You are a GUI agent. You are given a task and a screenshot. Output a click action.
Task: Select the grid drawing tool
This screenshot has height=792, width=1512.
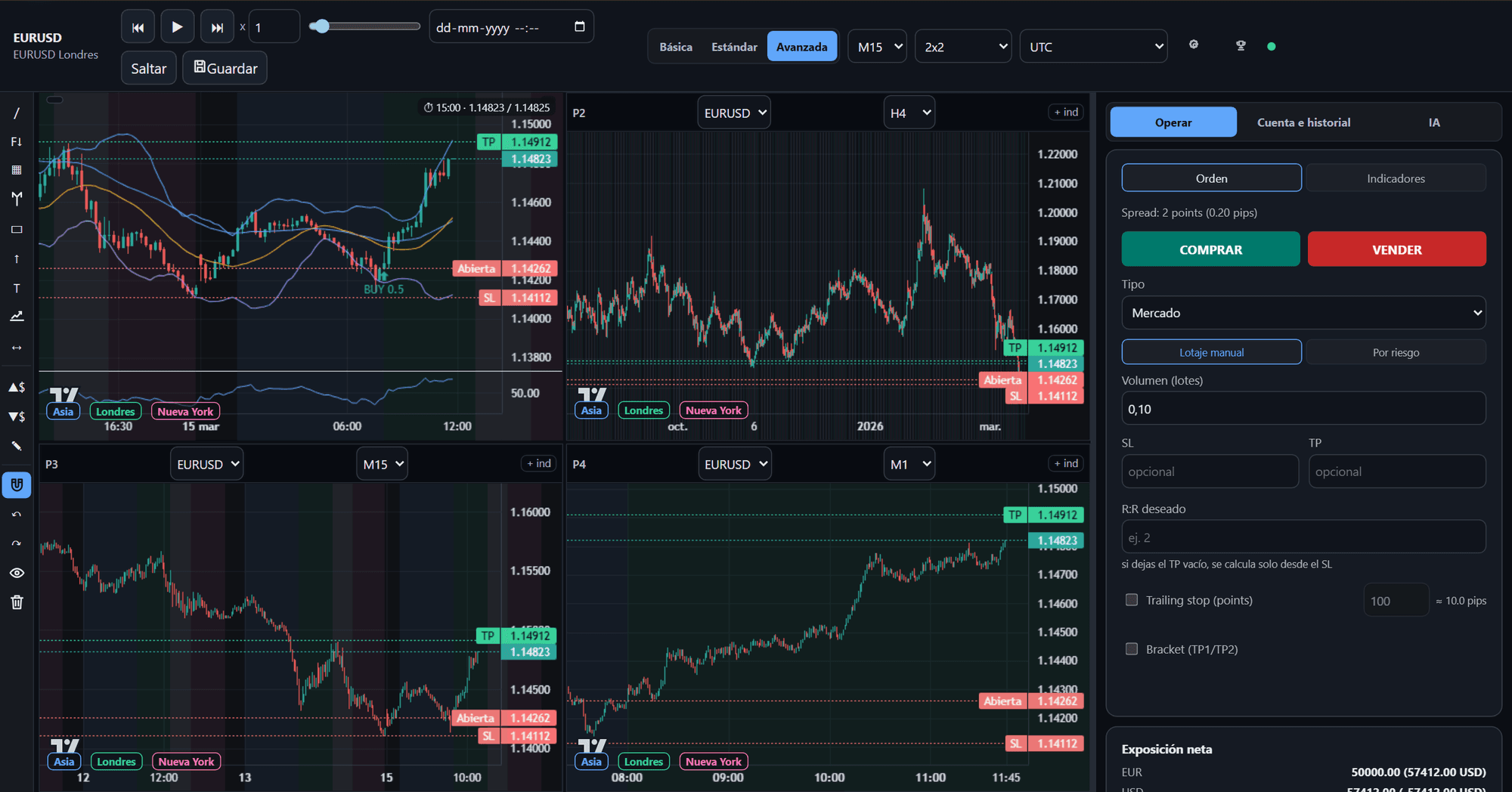(17, 170)
